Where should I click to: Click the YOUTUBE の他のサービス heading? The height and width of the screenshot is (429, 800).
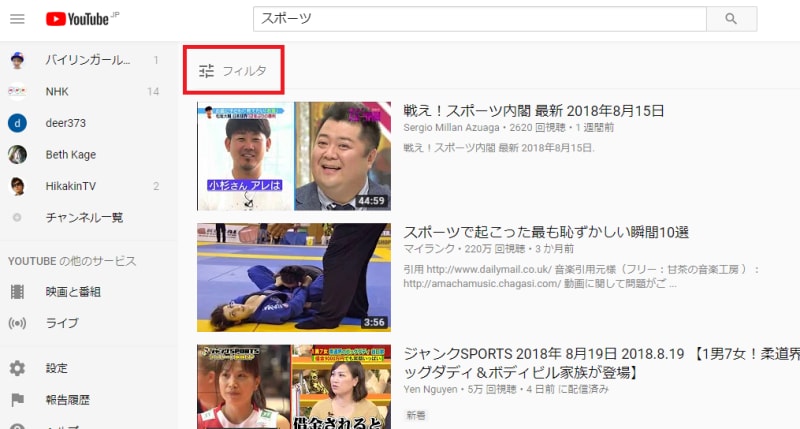pos(72,261)
